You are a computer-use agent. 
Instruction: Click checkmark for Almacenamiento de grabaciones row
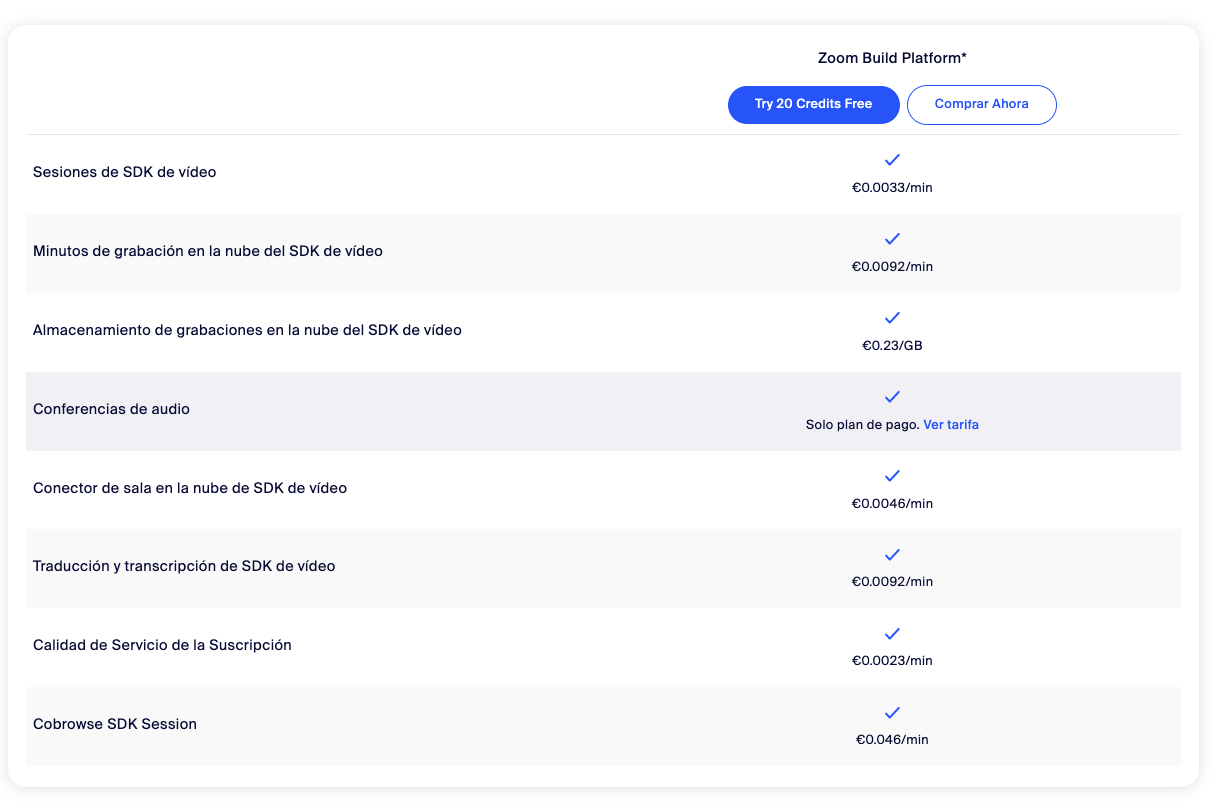click(892, 318)
